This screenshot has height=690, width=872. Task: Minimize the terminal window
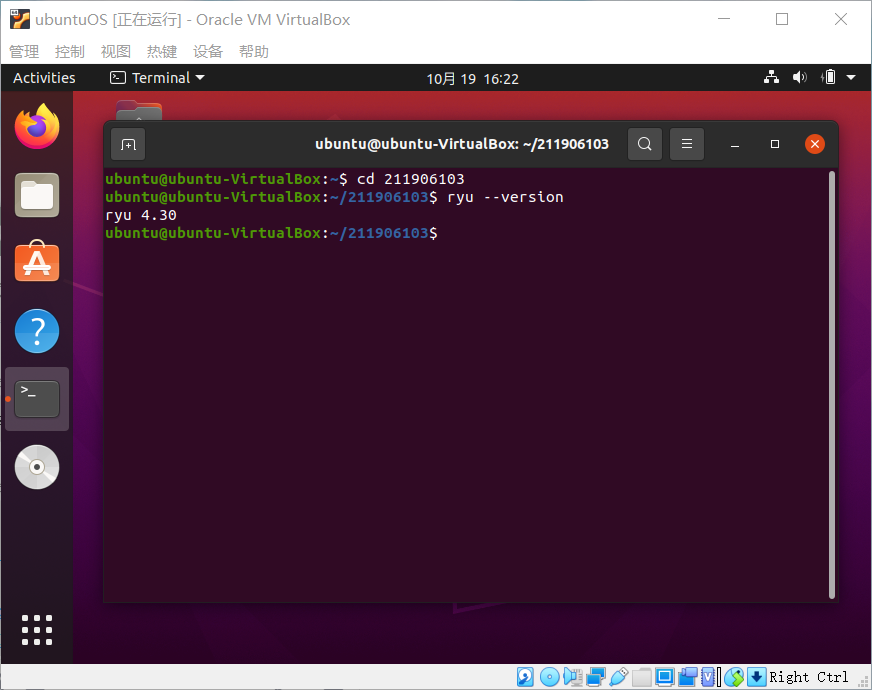click(735, 145)
